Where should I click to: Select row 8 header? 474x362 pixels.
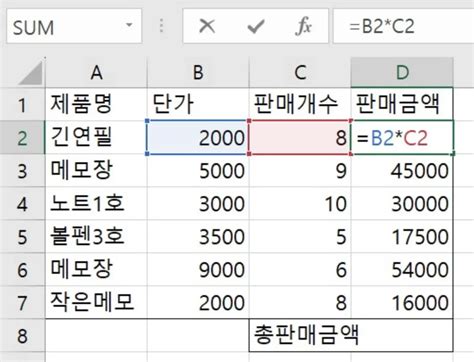tap(22, 335)
